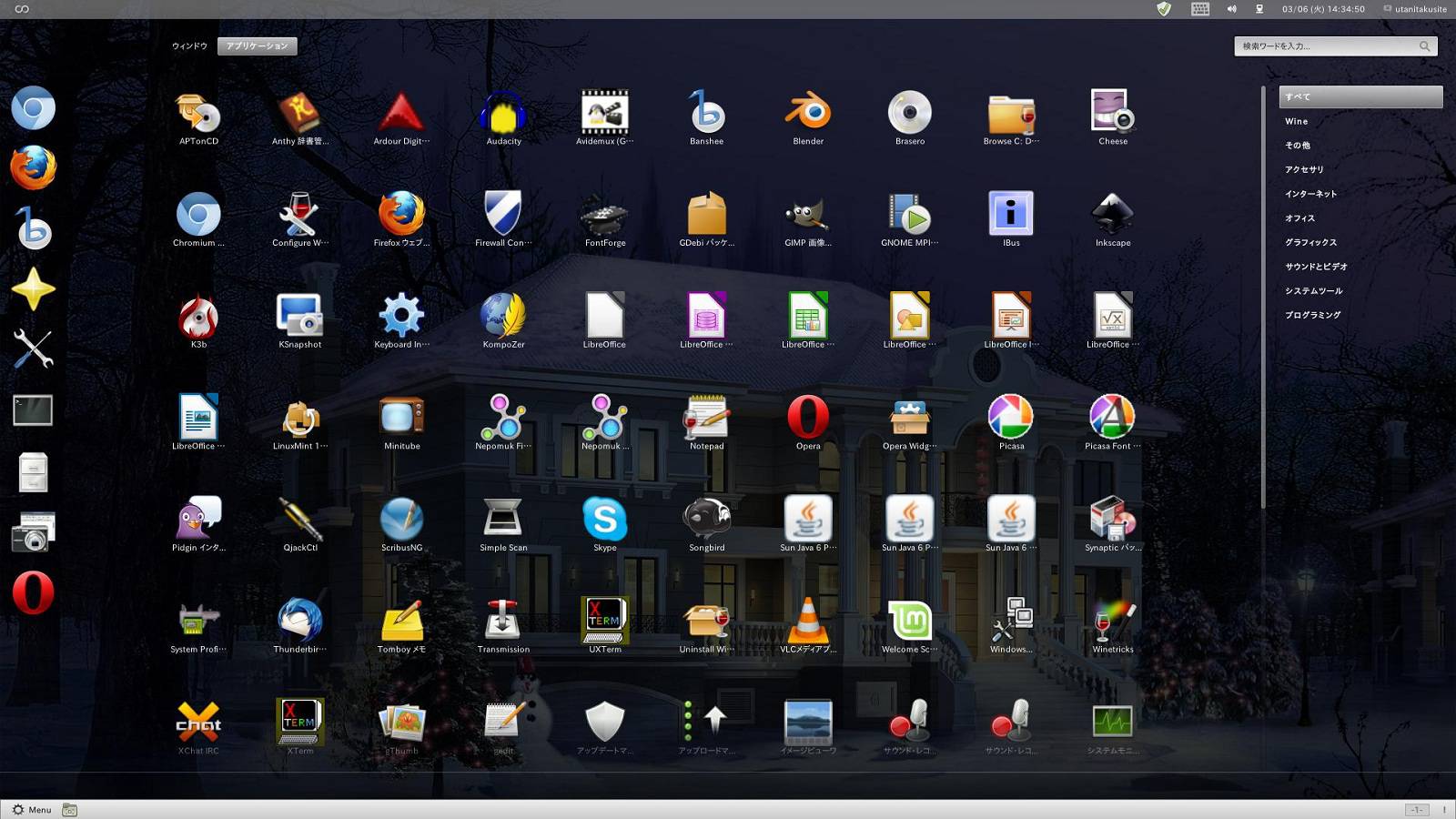
Task: Click the search input field
Action: (x=1336, y=46)
